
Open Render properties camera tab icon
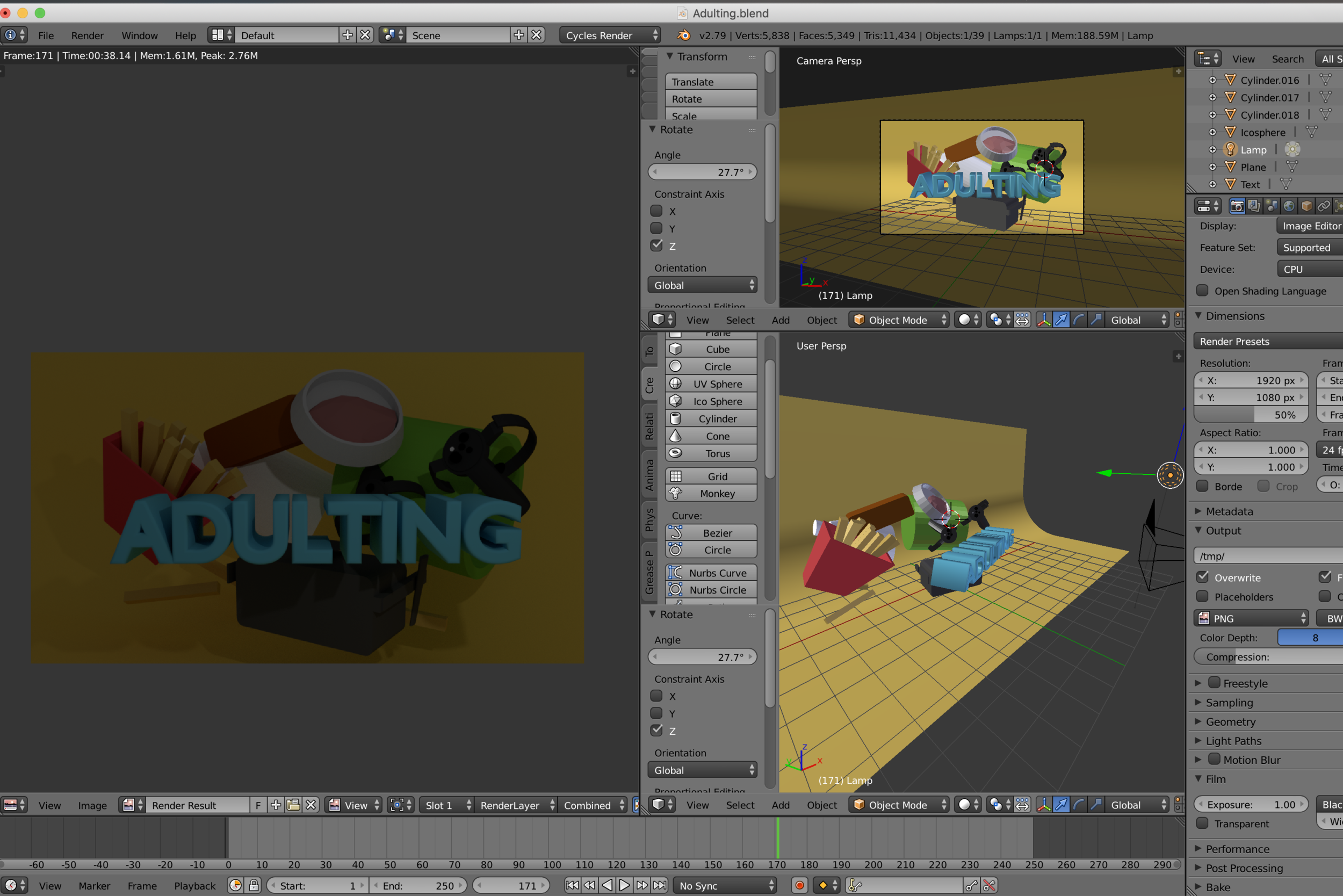click(x=1237, y=206)
